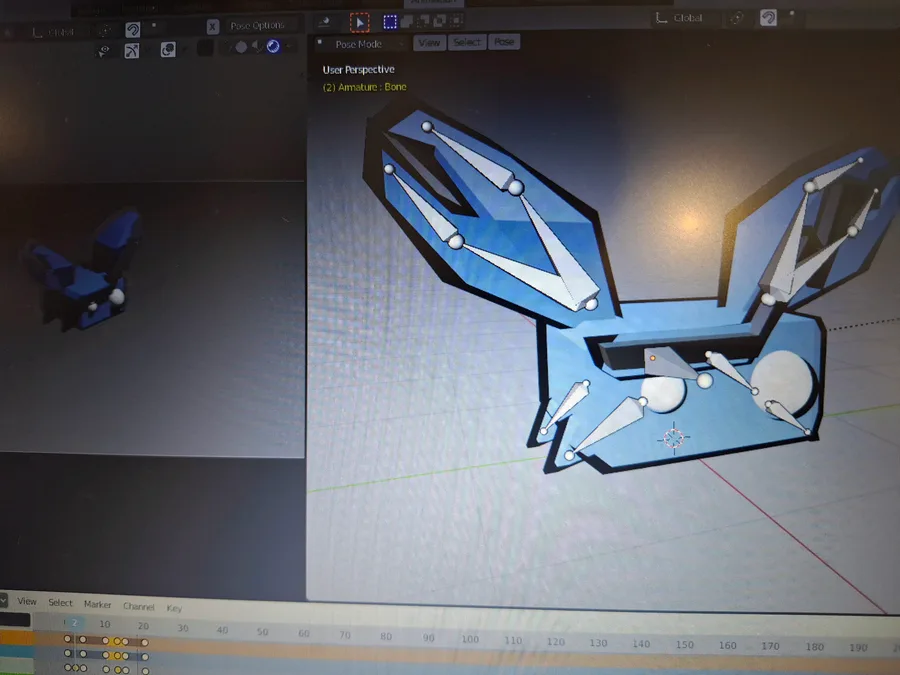900x675 pixels.
Task: Click the dark channel search field
Action: [x=15, y=620]
